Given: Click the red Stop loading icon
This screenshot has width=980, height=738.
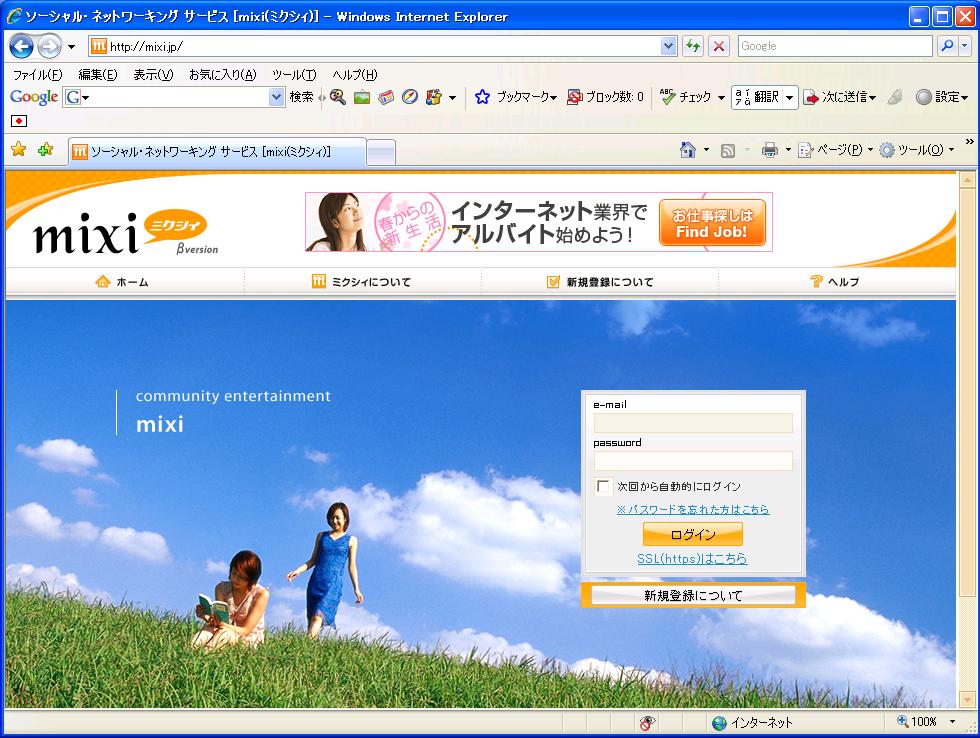Looking at the screenshot, I should coord(719,46).
